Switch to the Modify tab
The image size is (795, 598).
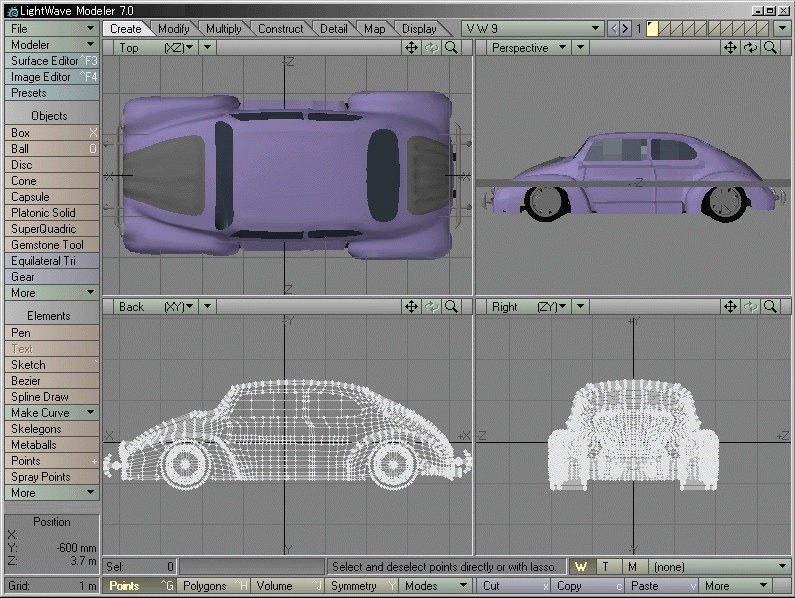point(174,29)
